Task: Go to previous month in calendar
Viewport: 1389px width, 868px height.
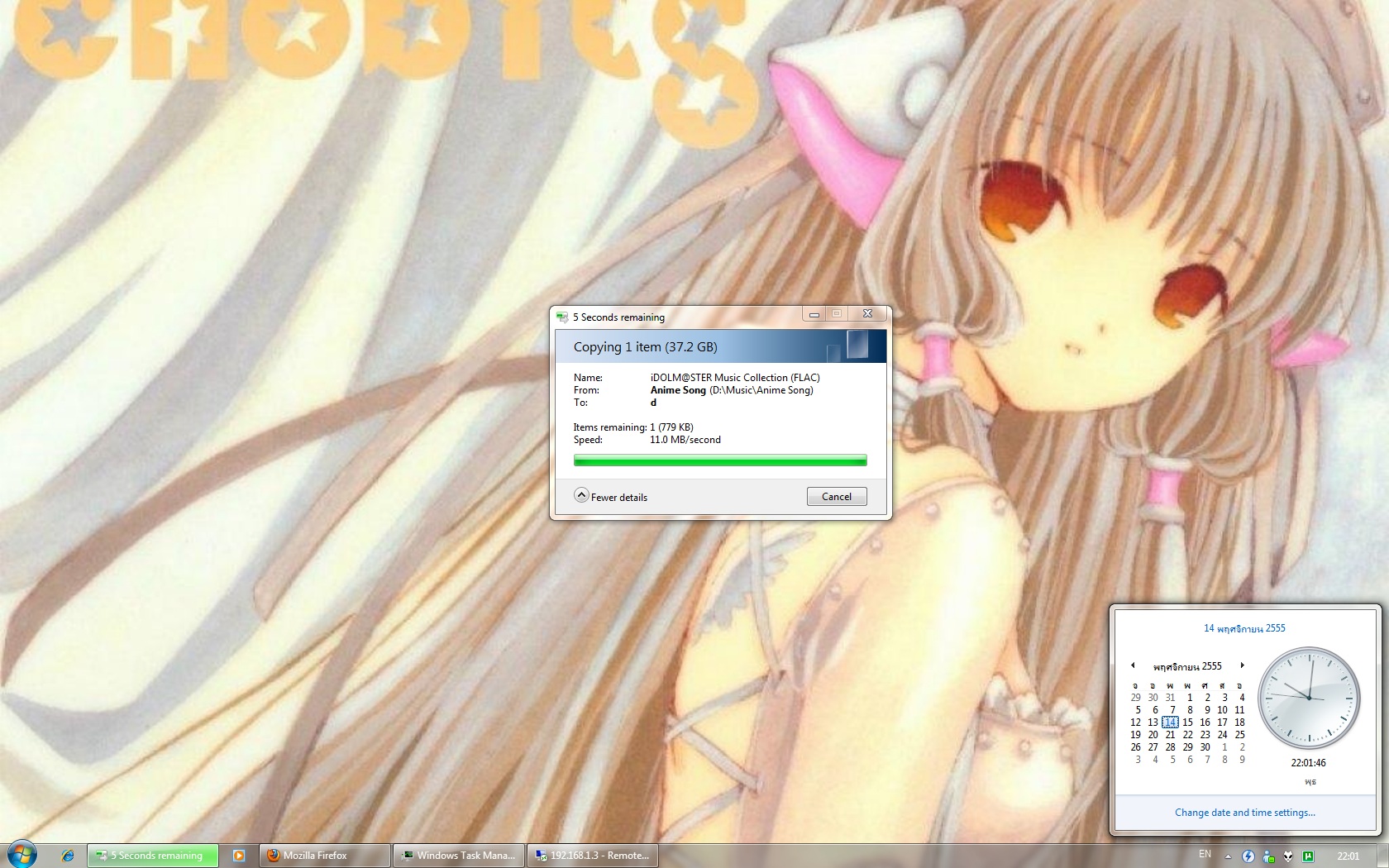Action: coord(1133,665)
